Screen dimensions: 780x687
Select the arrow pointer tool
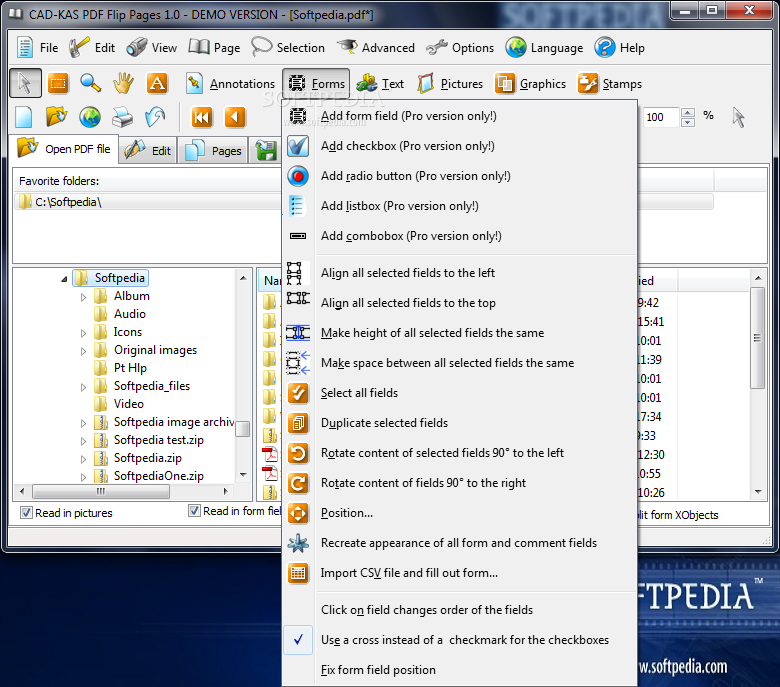tap(25, 83)
